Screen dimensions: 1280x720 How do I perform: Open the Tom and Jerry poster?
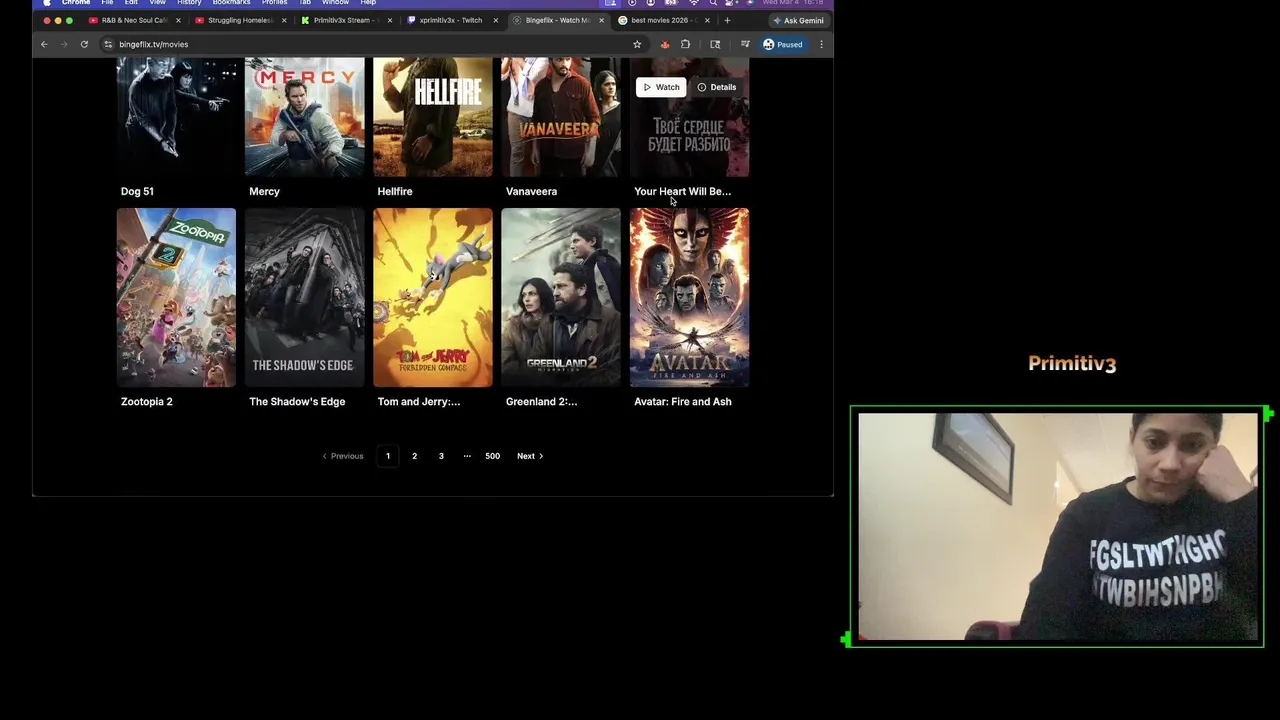(433, 297)
